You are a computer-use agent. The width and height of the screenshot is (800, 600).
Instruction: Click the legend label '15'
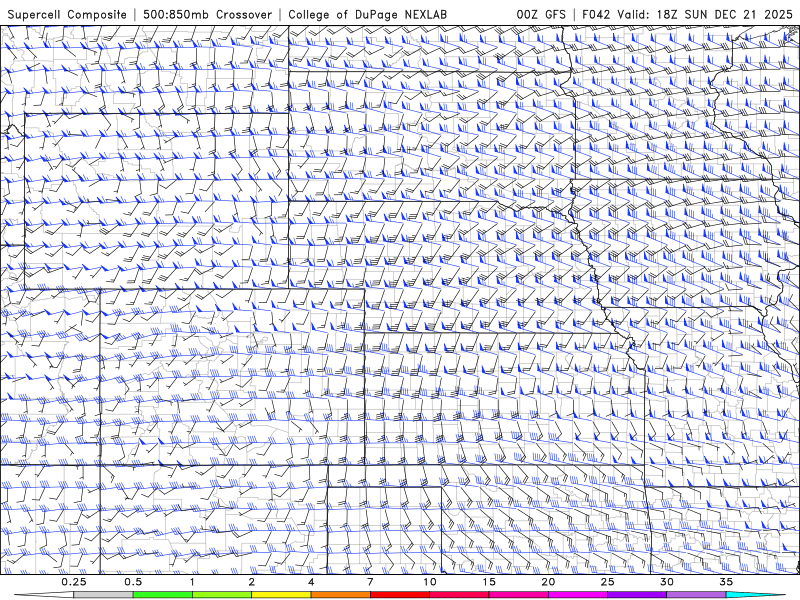pos(489,582)
